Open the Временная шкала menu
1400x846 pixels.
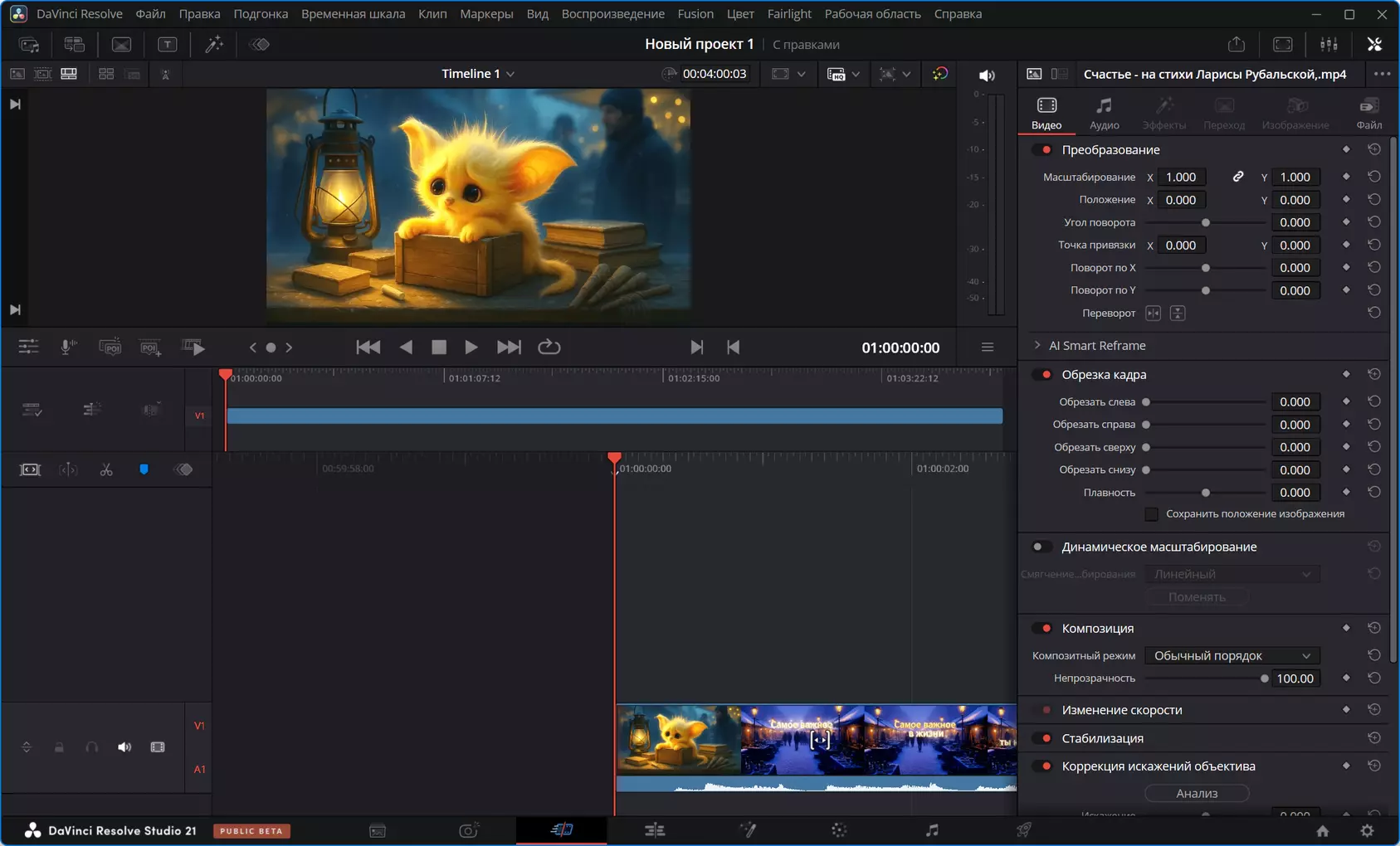pos(354,14)
